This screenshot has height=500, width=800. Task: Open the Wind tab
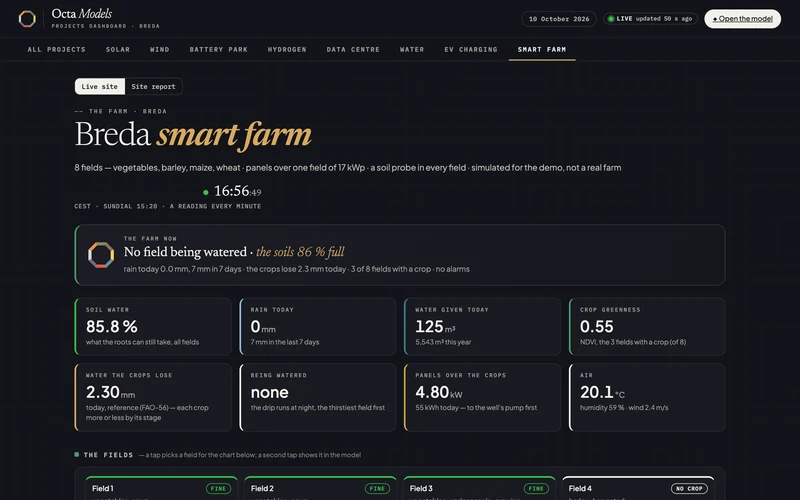pyautogui.click(x=160, y=49)
